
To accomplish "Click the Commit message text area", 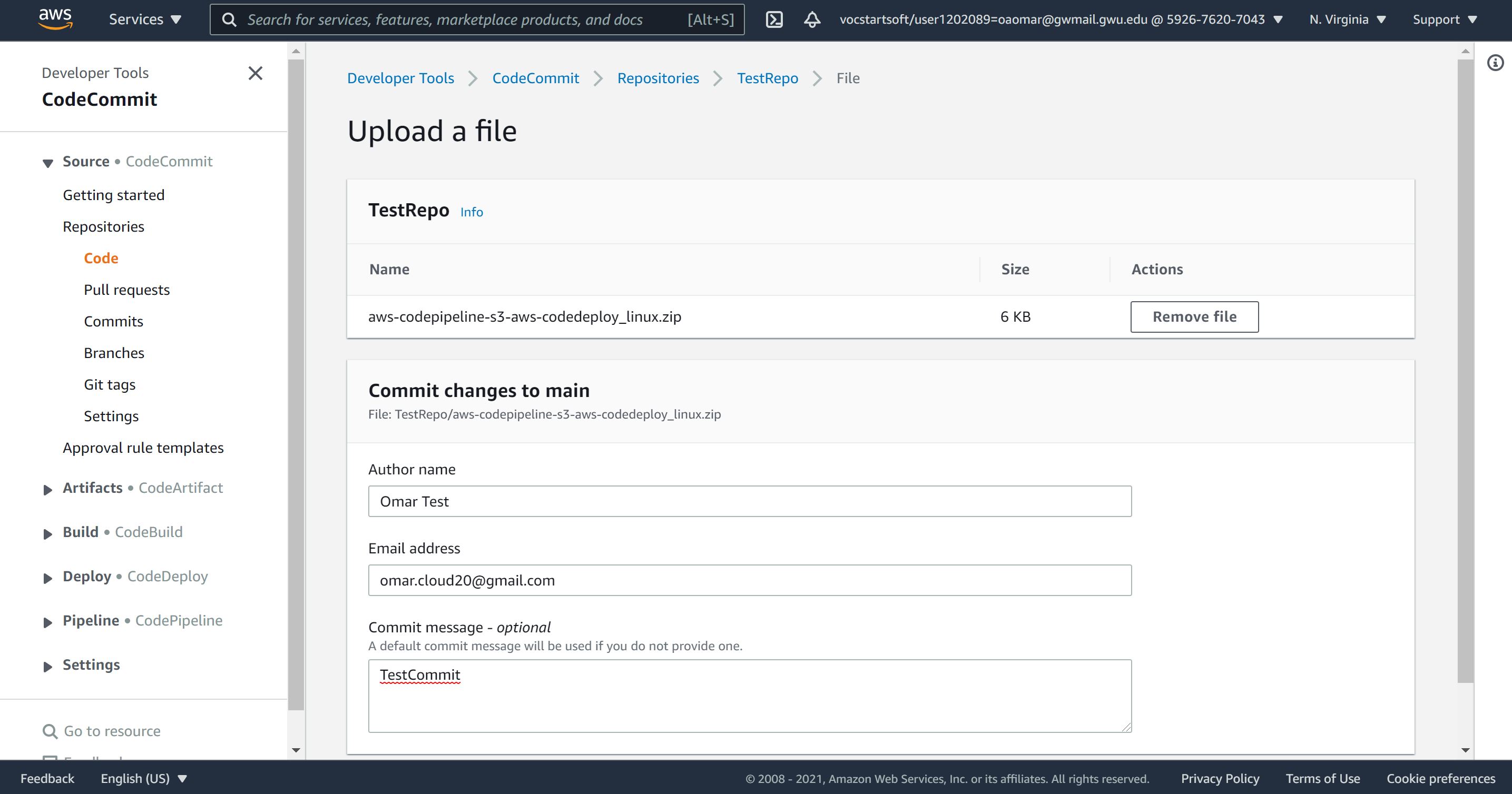I will coord(750,696).
